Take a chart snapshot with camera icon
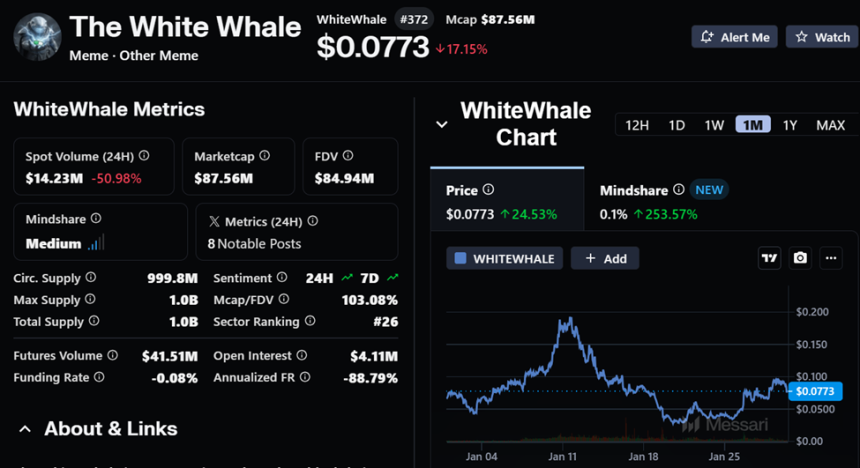The height and width of the screenshot is (468, 860). [x=800, y=258]
